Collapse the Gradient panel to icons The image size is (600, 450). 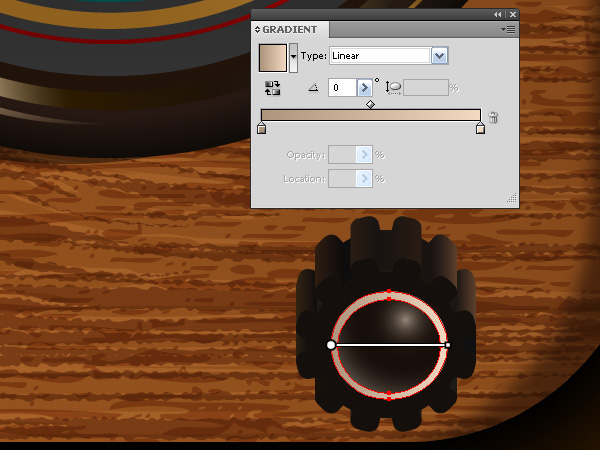click(497, 15)
